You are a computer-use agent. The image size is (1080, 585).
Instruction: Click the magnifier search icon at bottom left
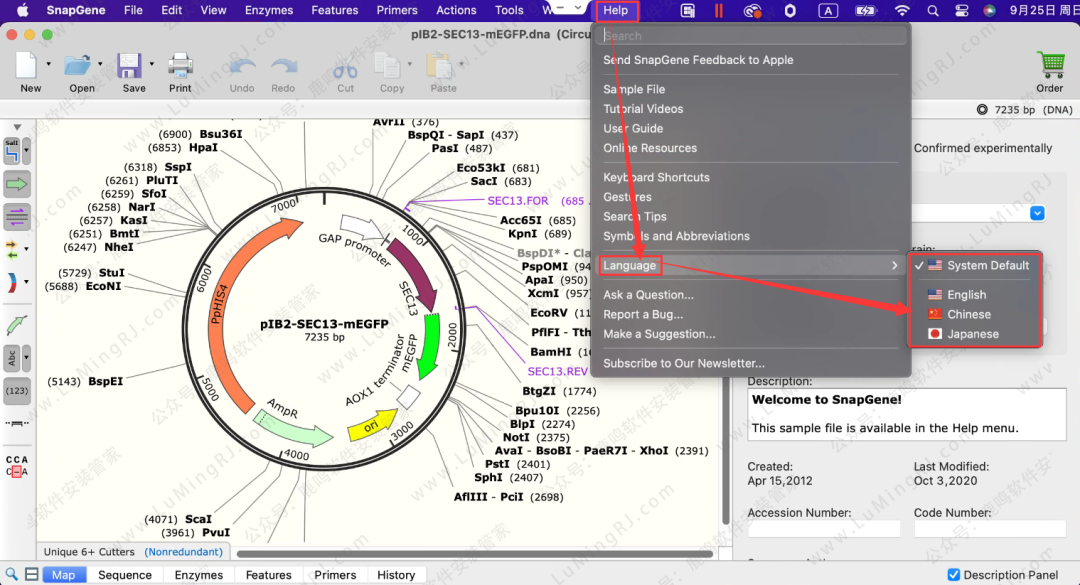point(12,574)
